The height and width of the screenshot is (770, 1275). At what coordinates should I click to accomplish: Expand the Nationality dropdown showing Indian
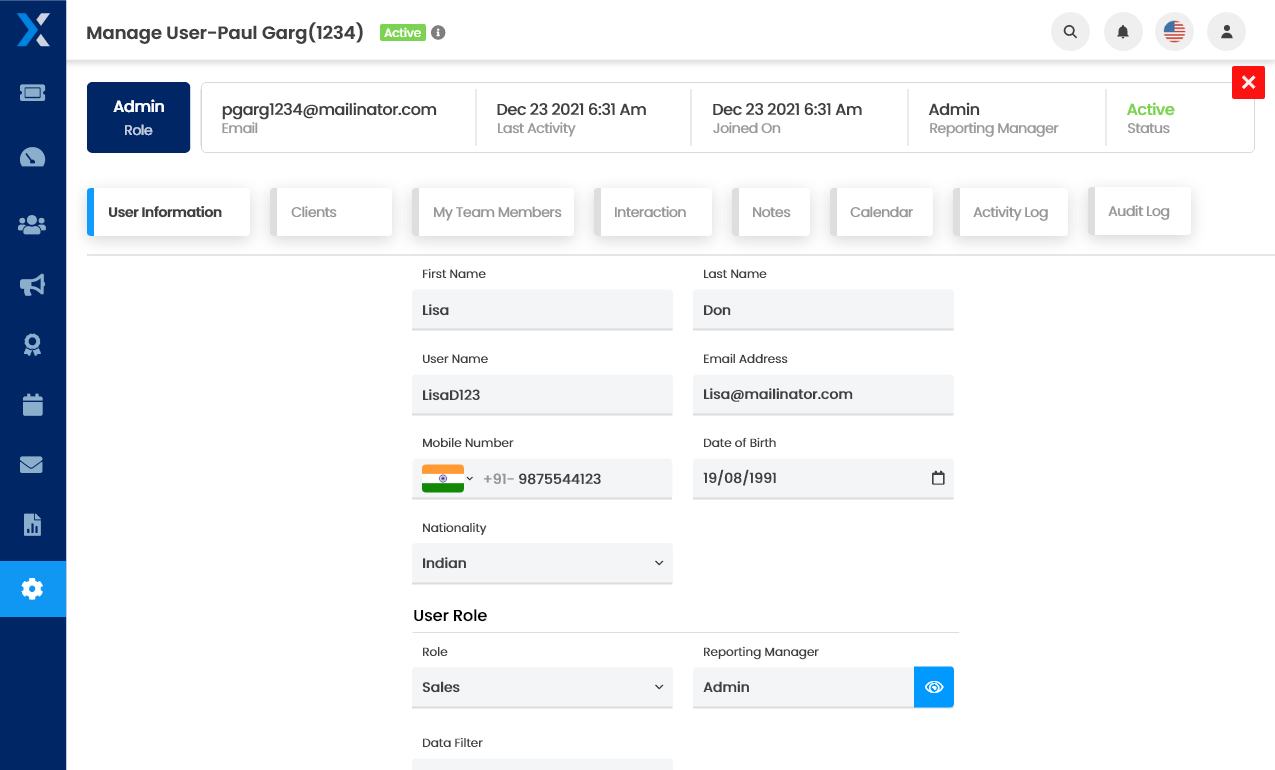542,563
